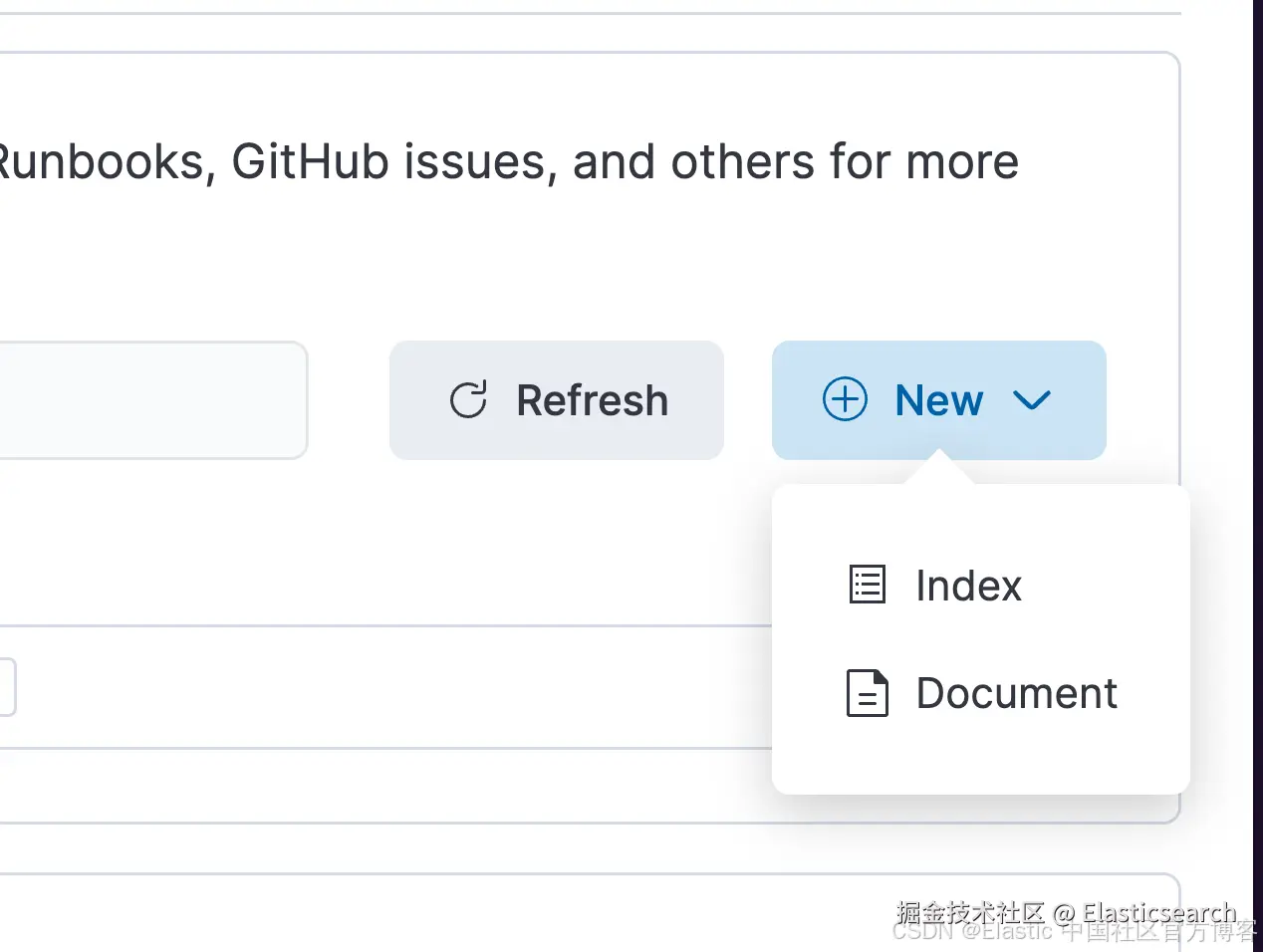Expand the New dropdown chevron

[1031, 400]
